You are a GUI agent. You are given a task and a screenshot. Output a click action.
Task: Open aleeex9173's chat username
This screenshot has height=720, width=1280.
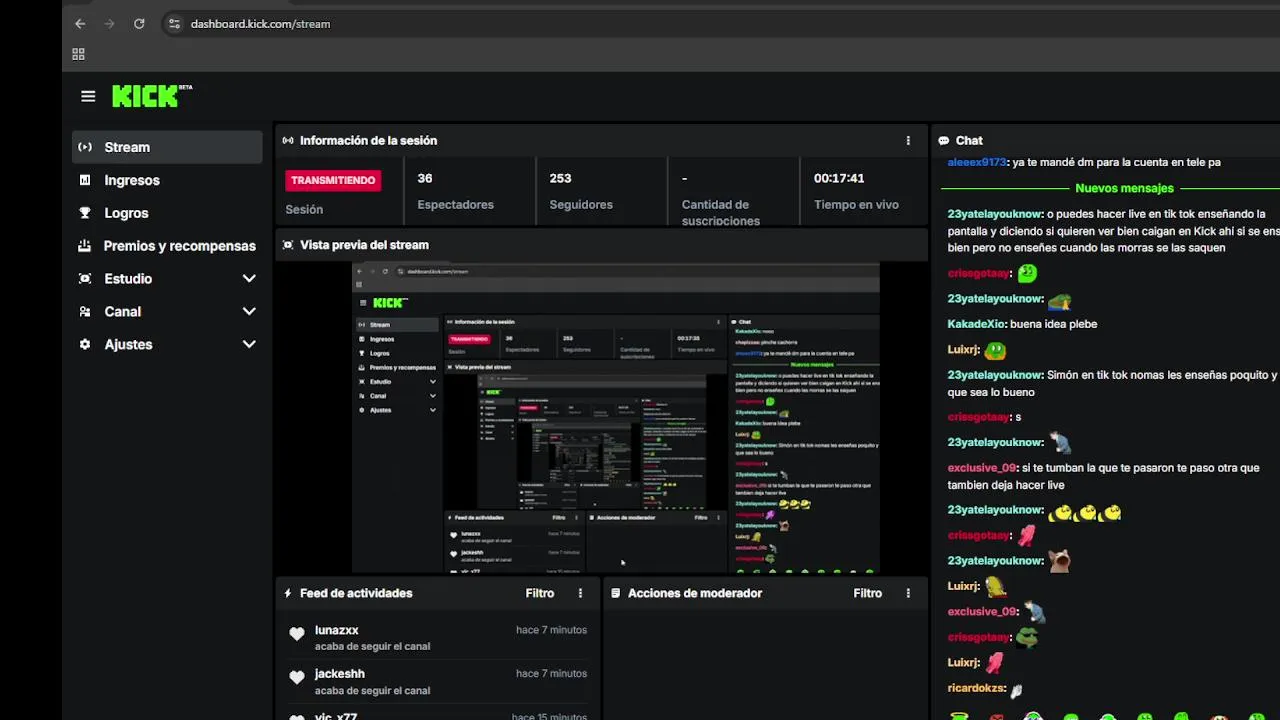pyautogui.click(x=976, y=162)
